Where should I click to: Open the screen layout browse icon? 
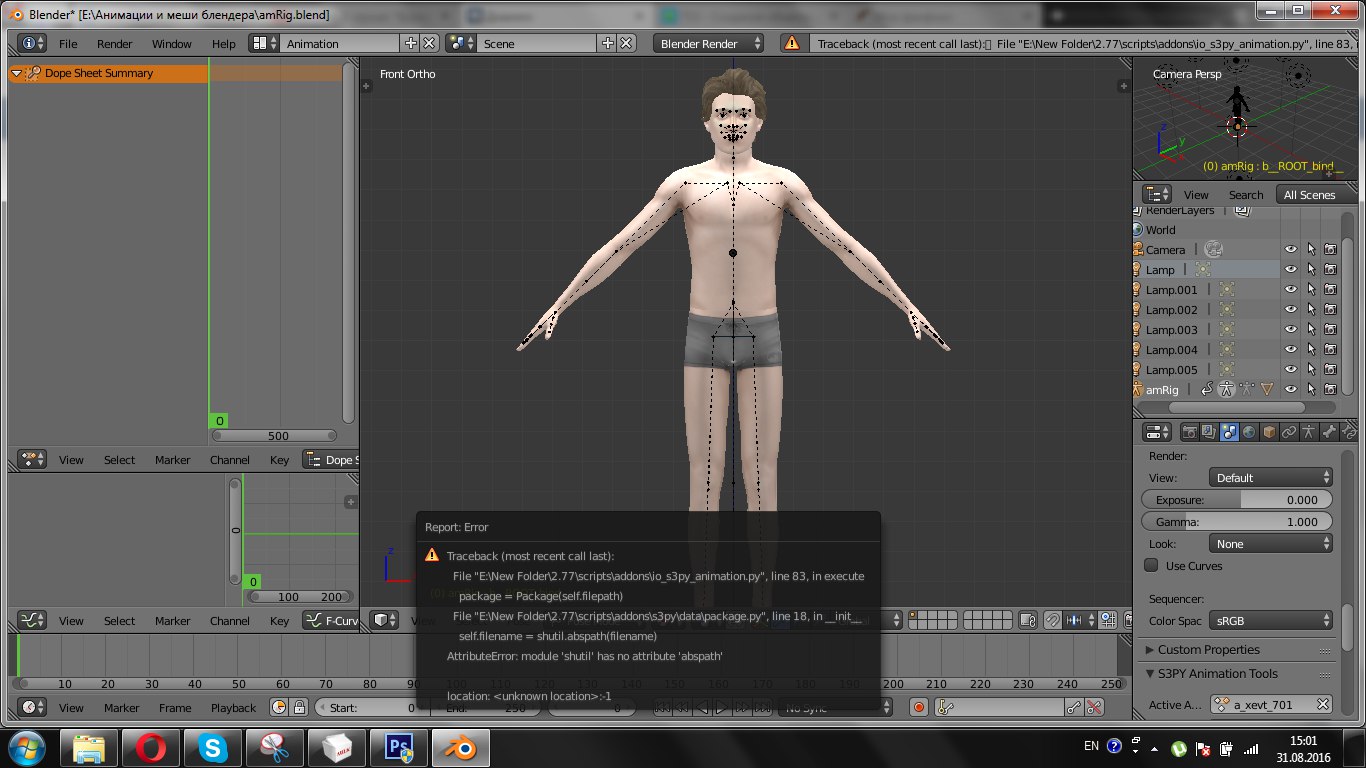264,43
